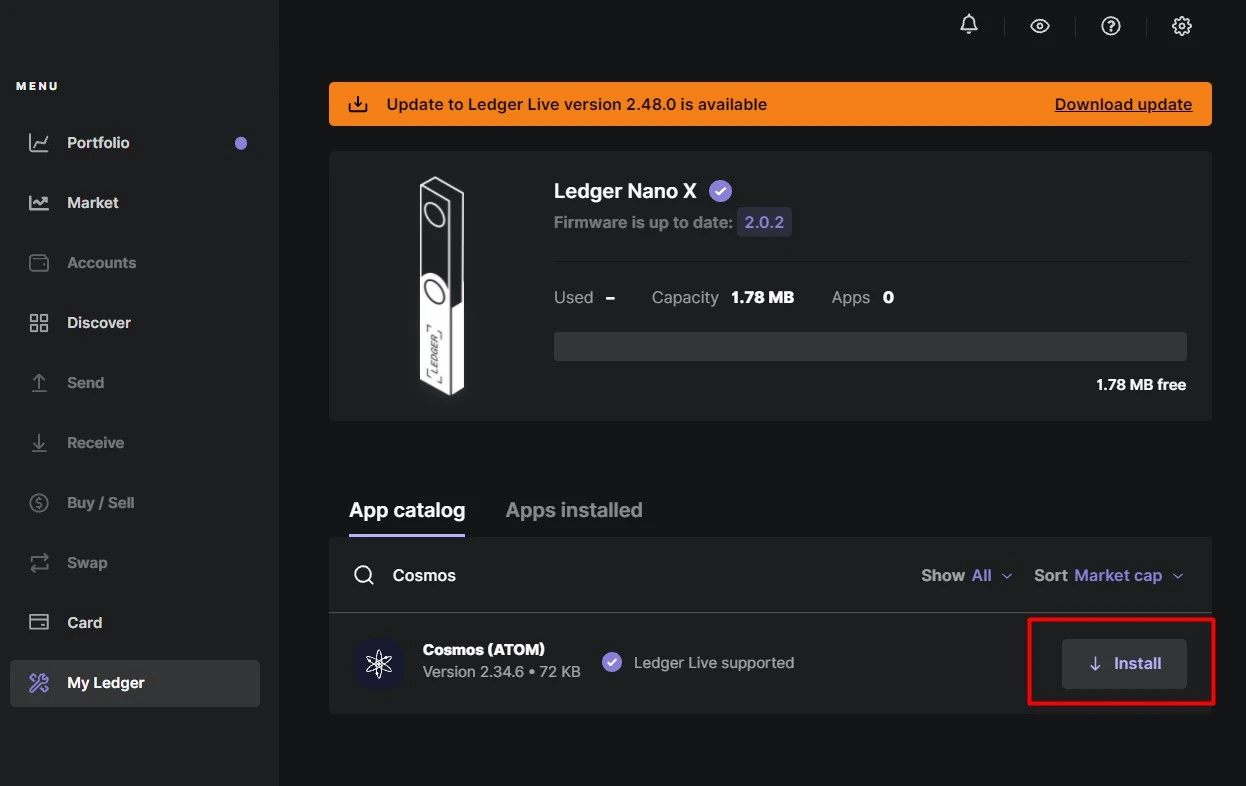The image size is (1246, 786).
Task: Click the download icon in the update banner
Action: coord(357,104)
